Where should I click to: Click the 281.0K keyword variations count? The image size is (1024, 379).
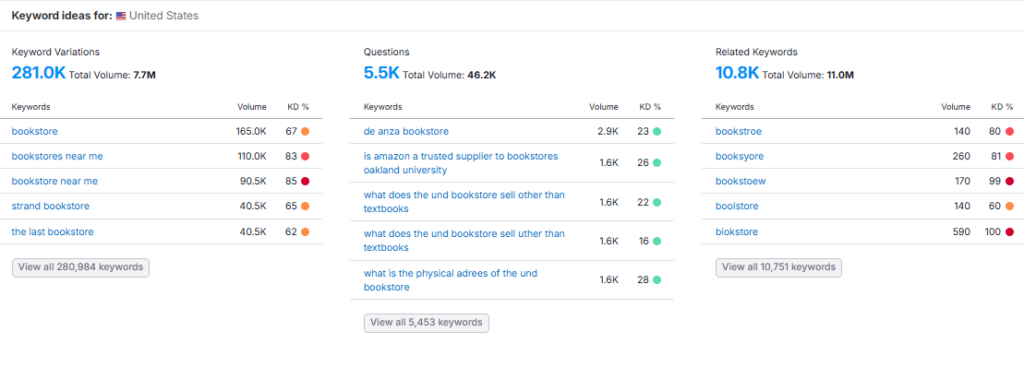(x=39, y=73)
